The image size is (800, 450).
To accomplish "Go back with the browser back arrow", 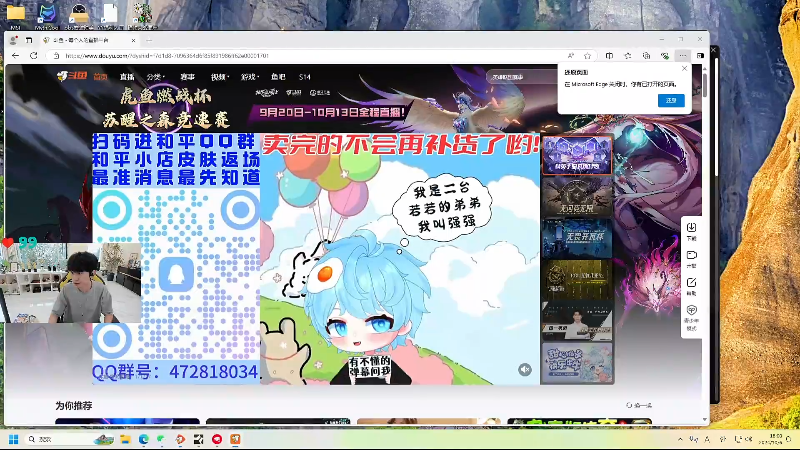I will (x=15, y=56).
